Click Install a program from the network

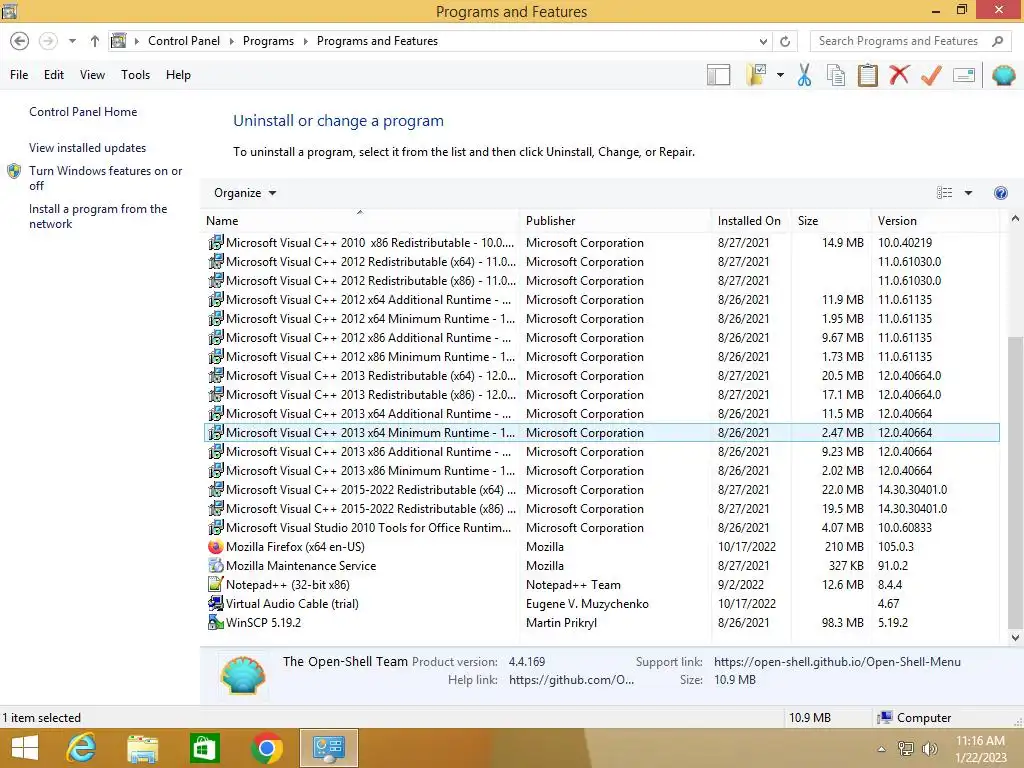coord(98,216)
